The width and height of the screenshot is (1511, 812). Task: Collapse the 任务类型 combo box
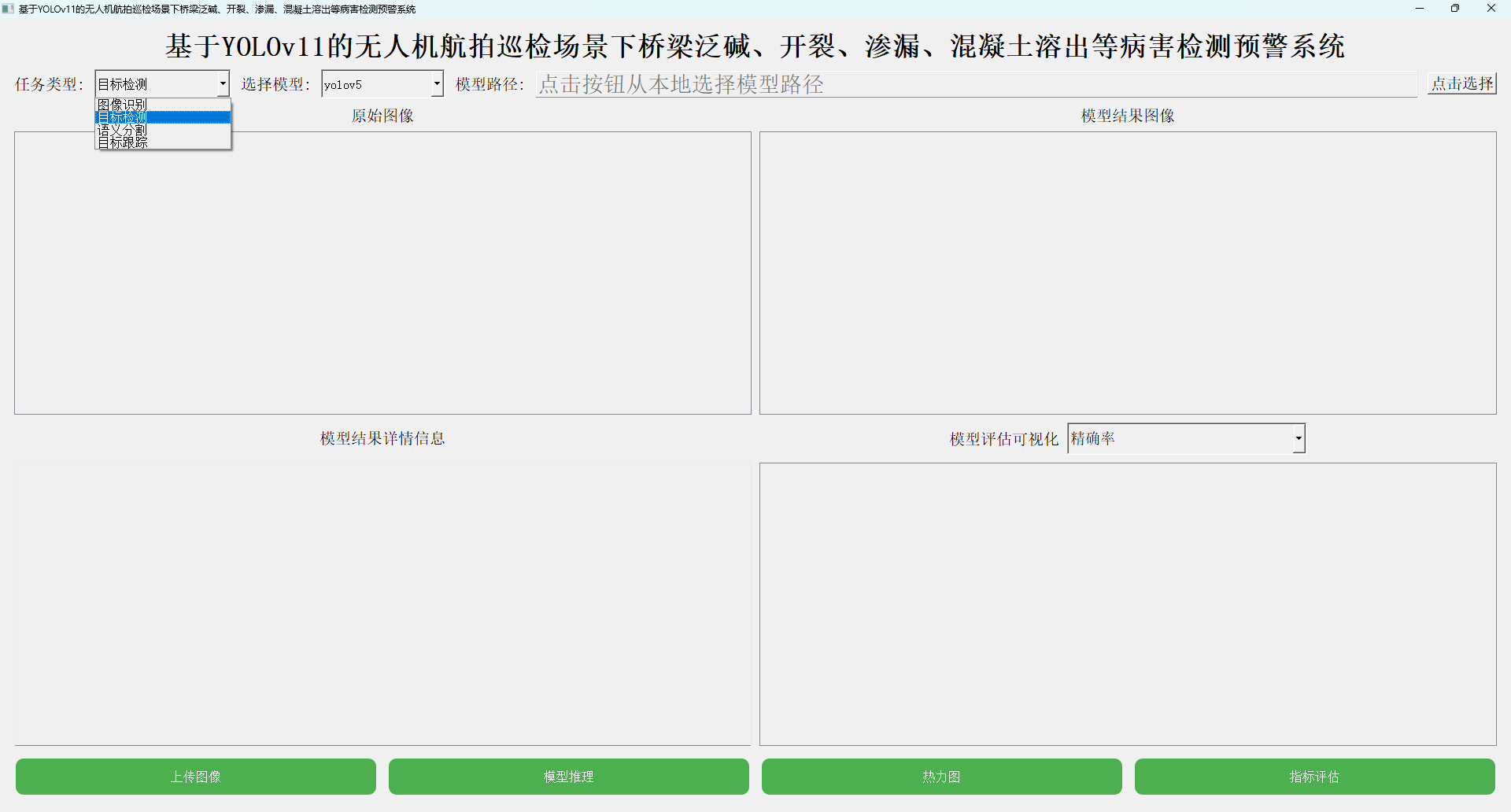pyautogui.click(x=223, y=83)
